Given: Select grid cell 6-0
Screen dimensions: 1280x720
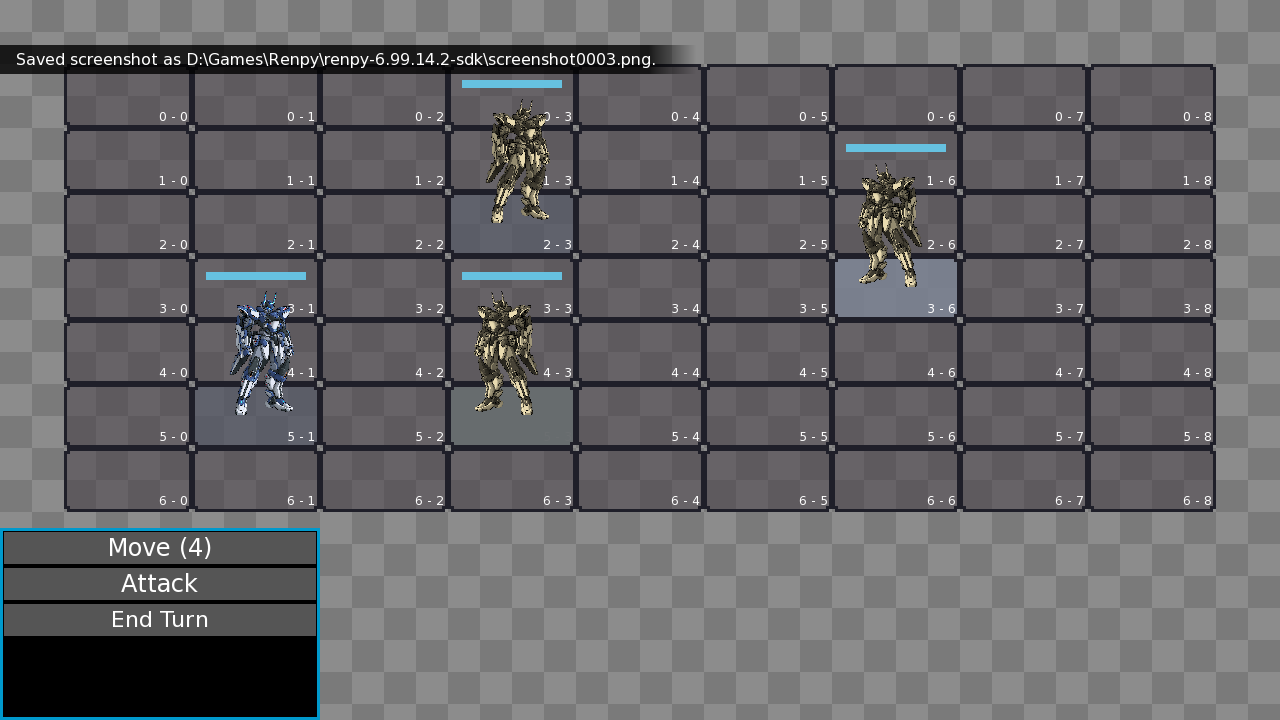Looking at the screenshot, I should [x=128, y=480].
